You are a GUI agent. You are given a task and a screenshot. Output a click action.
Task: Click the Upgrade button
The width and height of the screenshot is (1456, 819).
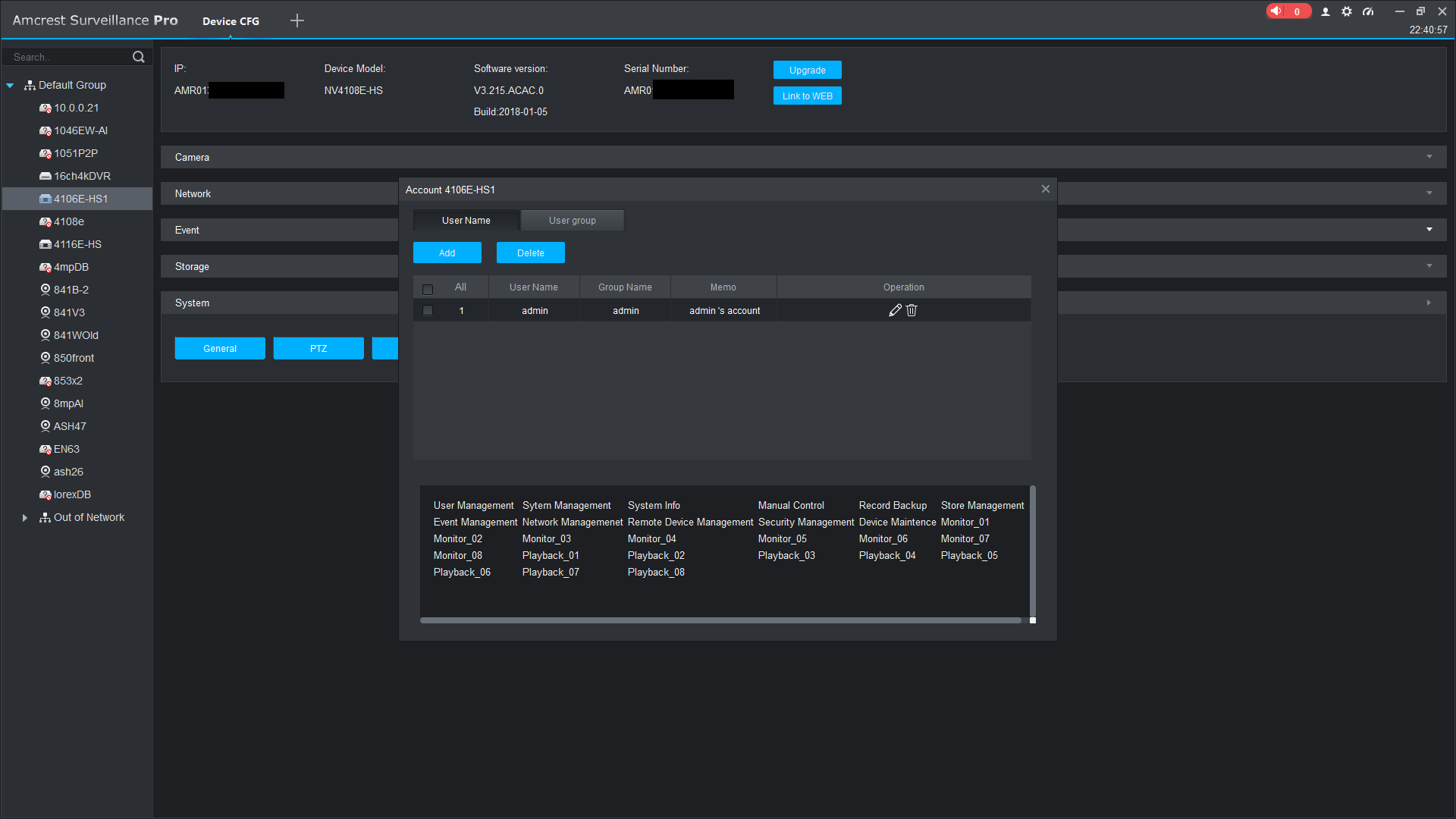coord(808,70)
